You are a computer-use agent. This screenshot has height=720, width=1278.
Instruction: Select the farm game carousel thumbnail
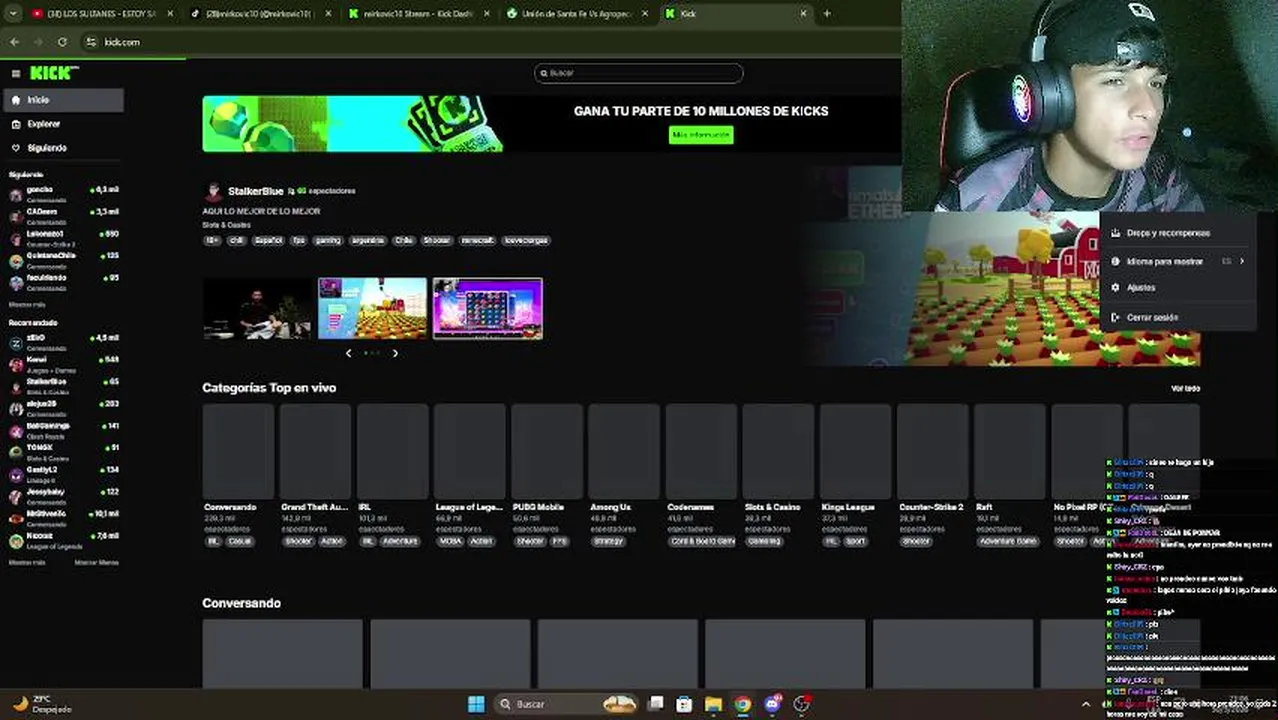tap(372, 309)
